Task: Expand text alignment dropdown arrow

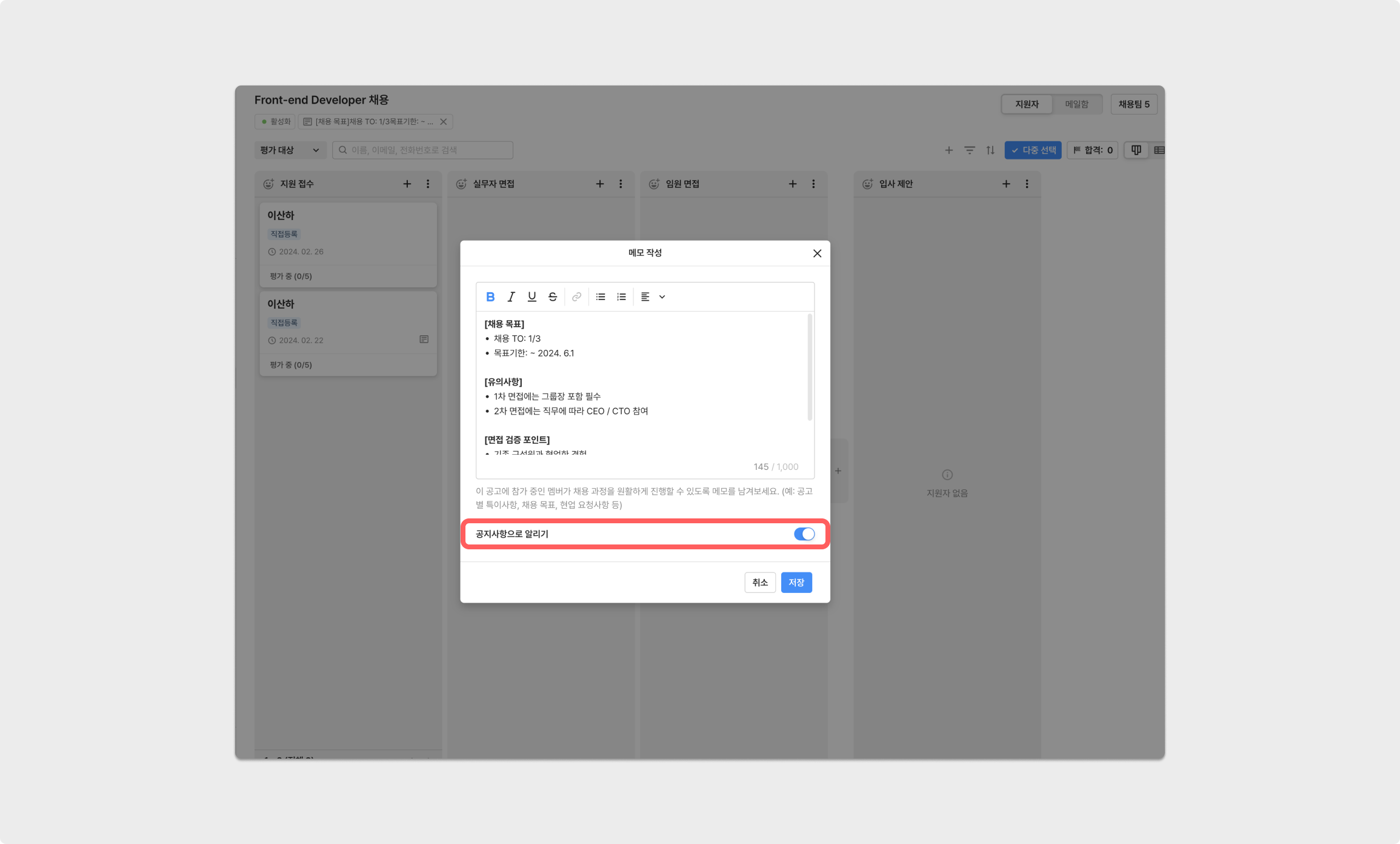Action: coord(662,296)
